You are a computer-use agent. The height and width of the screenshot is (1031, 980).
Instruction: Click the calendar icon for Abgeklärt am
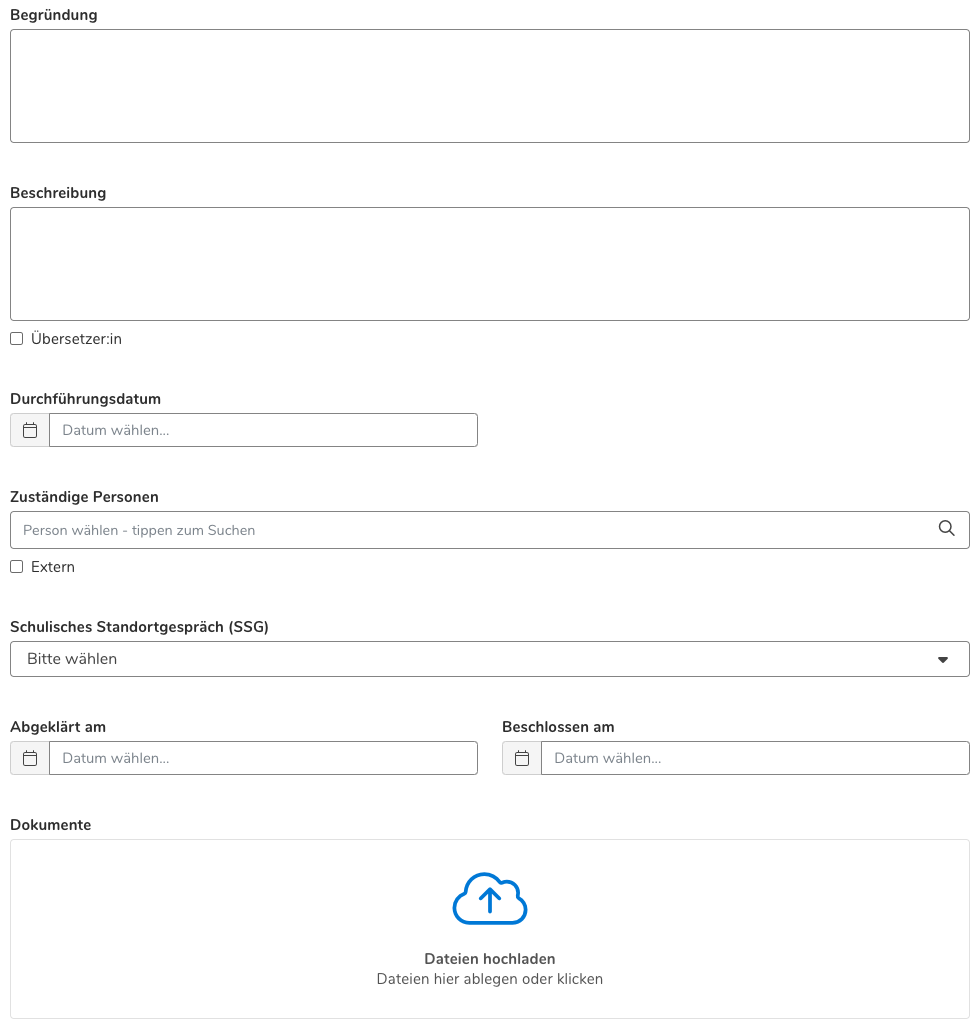pyautogui.click(x=30, y=758)
